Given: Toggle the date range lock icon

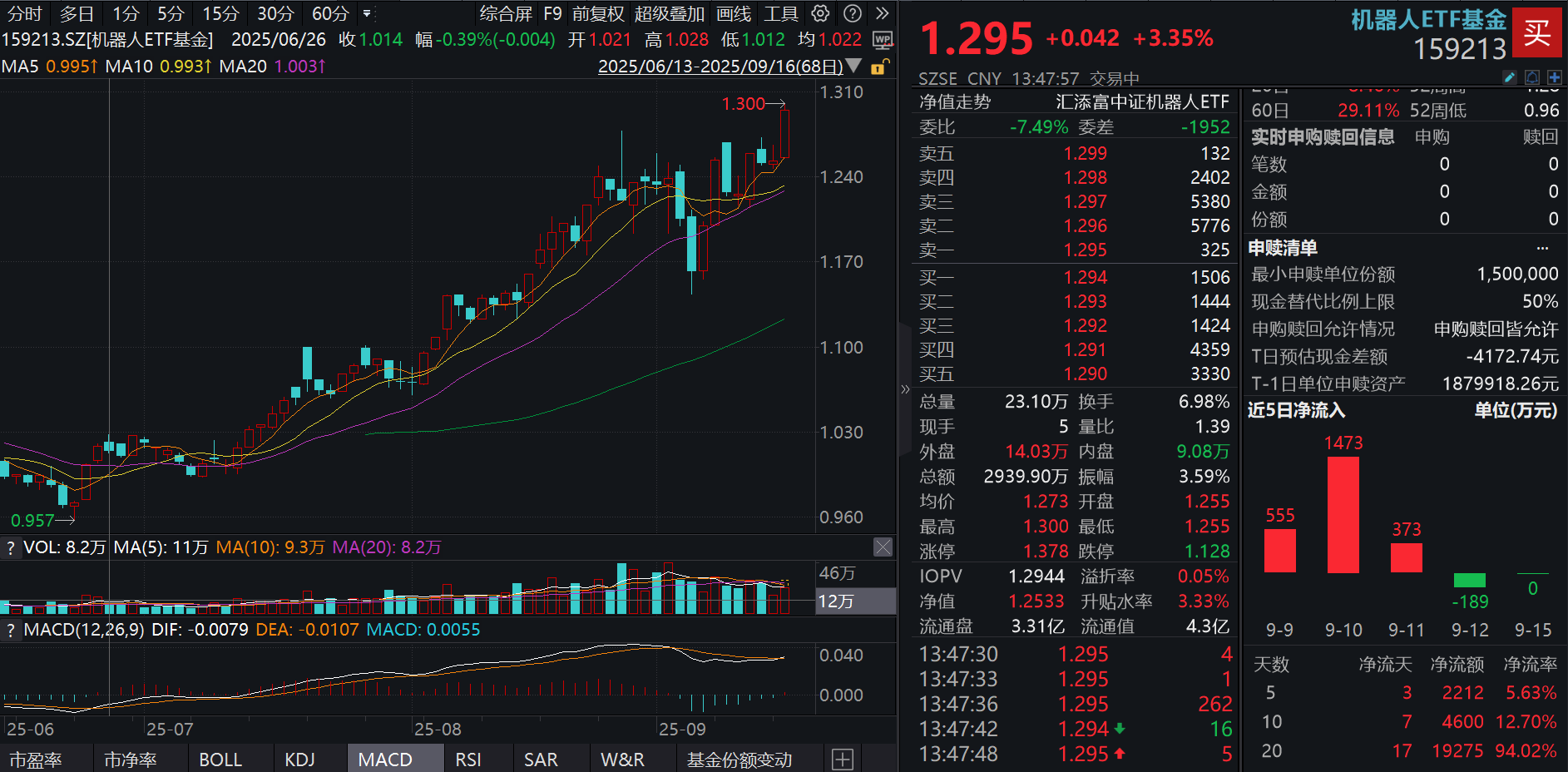Looking at the screenshot, I should click(x=879, y=67).
